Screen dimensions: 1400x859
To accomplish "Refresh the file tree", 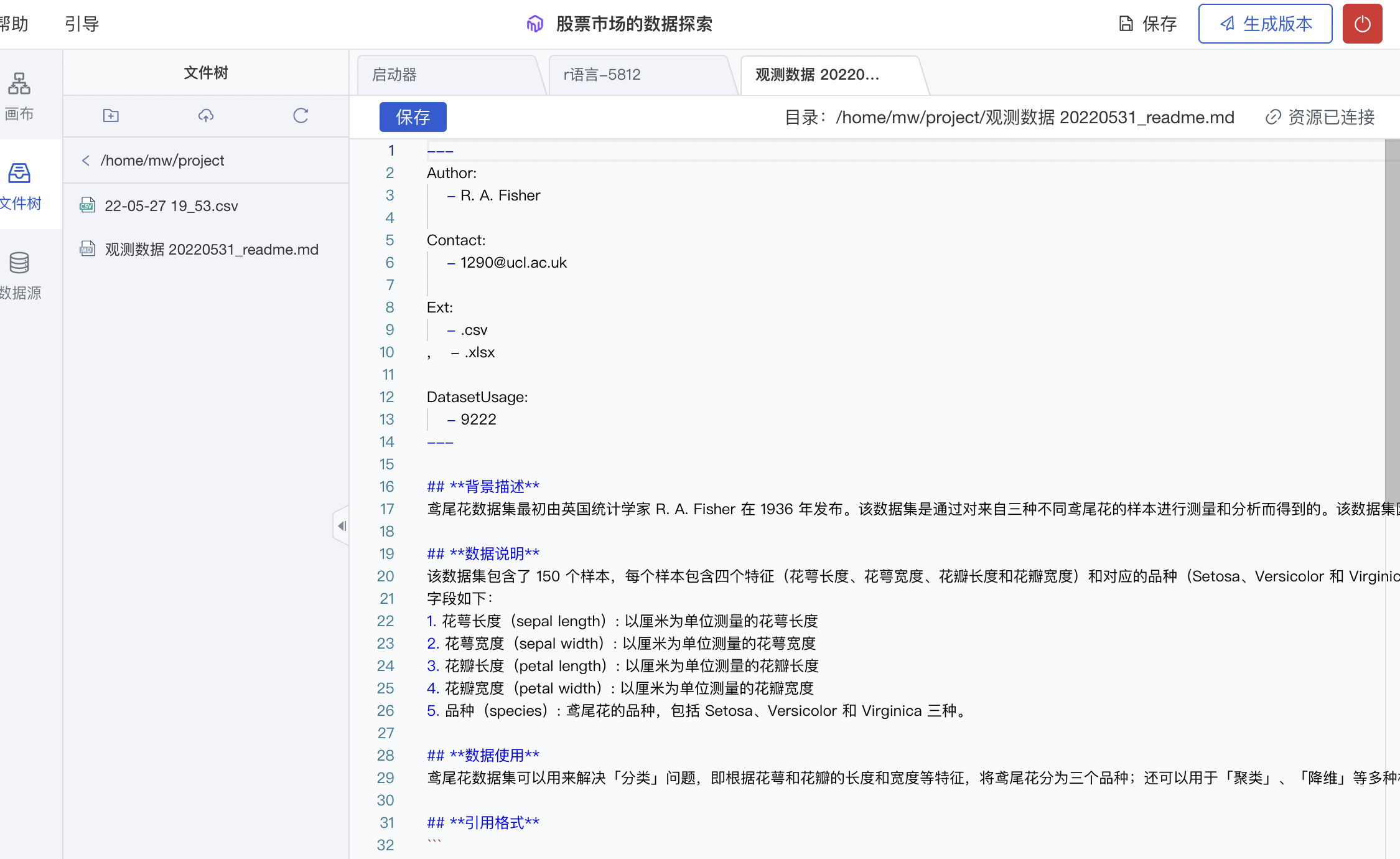I will (x=301, y=115).
